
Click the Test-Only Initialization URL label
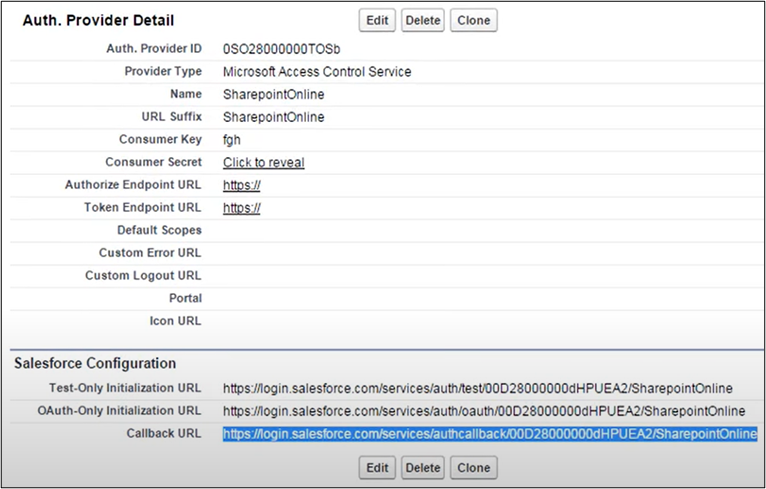tap(125, 388)
